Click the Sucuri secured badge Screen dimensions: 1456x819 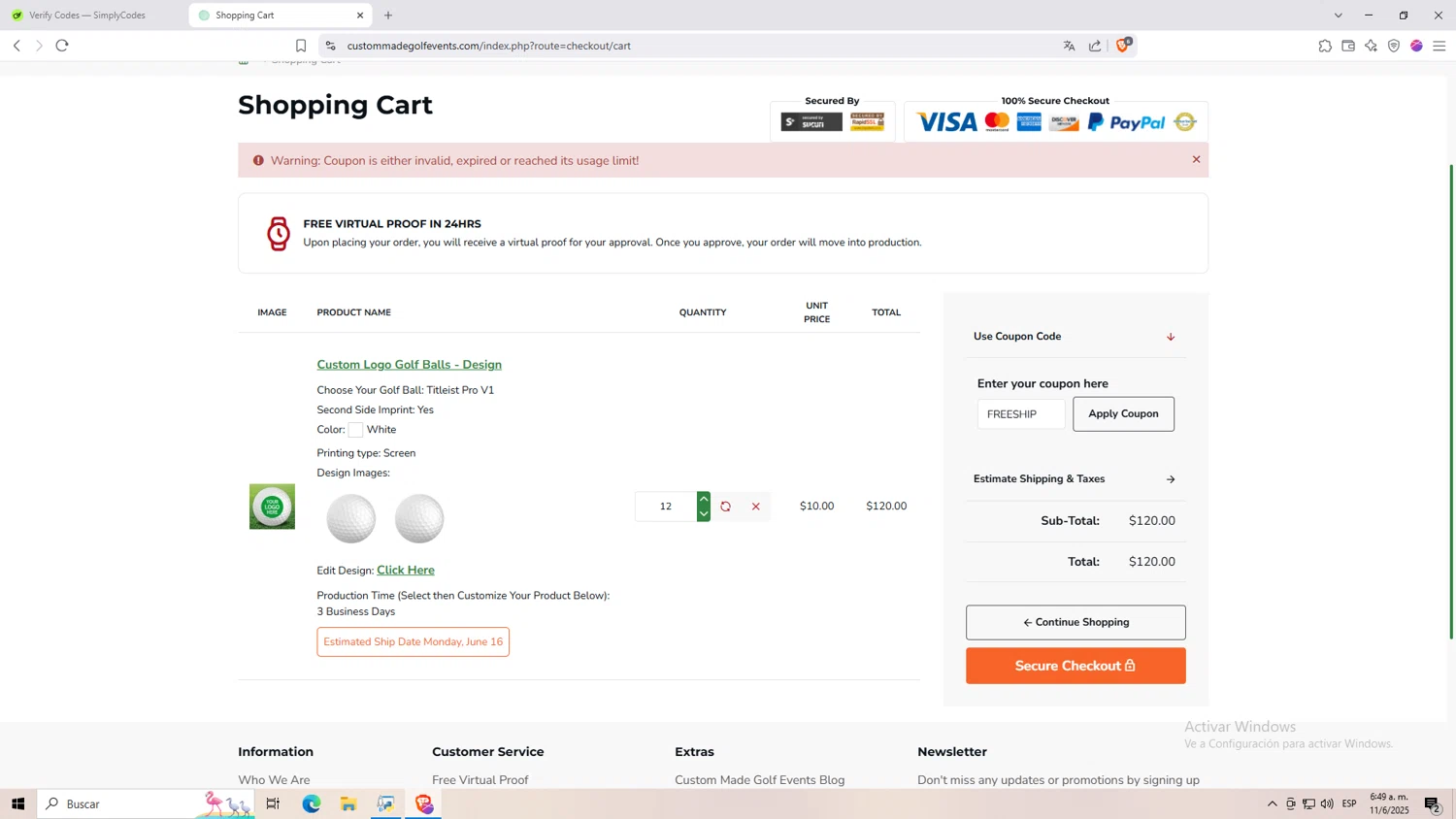(811, 122)
